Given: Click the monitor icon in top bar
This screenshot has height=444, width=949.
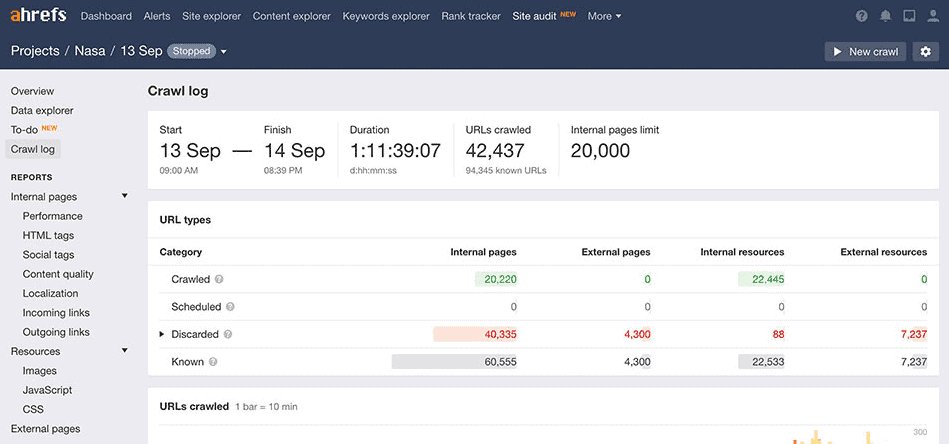Looking at the screenshot, I should (908, 17).
